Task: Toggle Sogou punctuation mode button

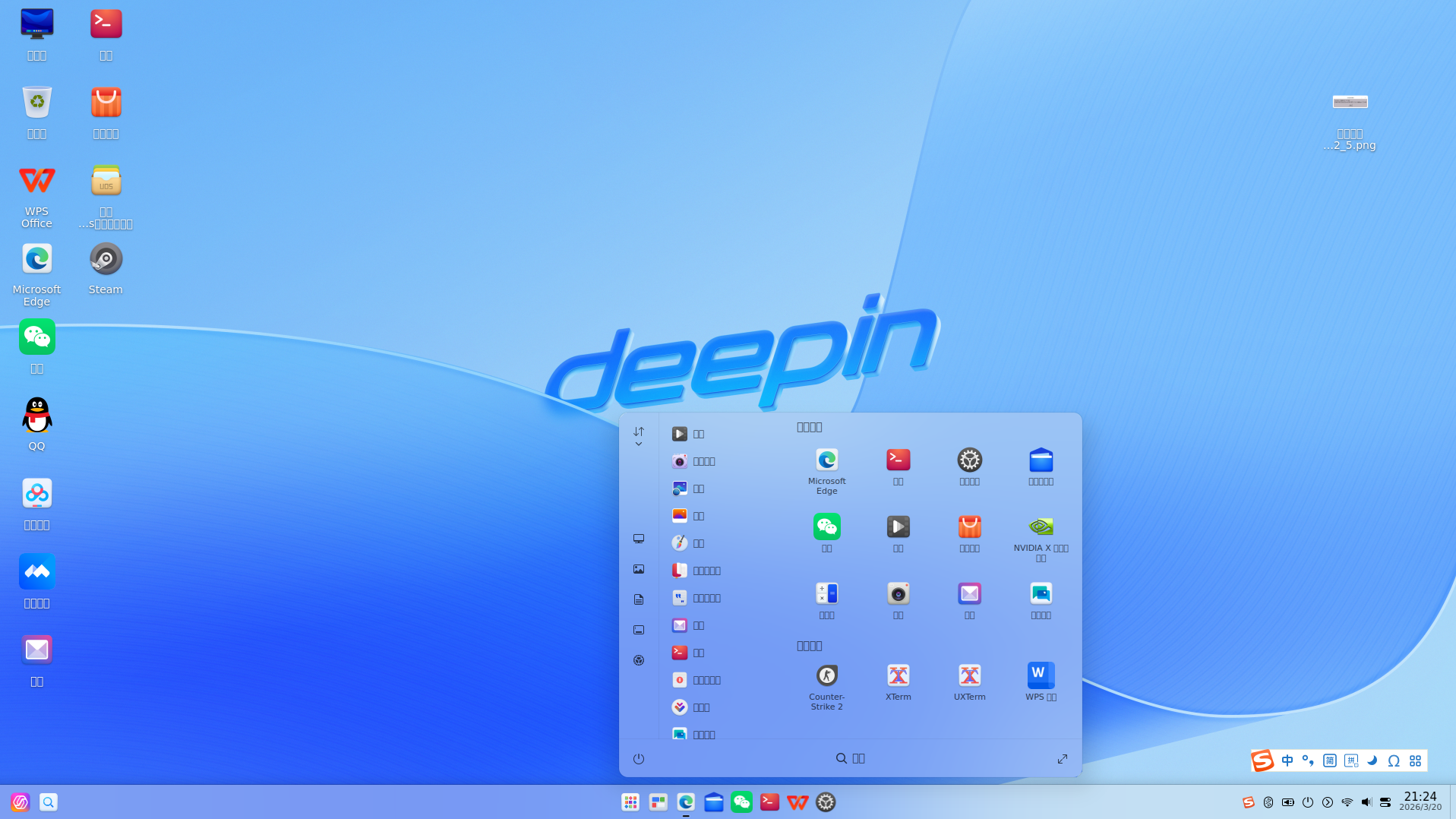Action: 1308,760
